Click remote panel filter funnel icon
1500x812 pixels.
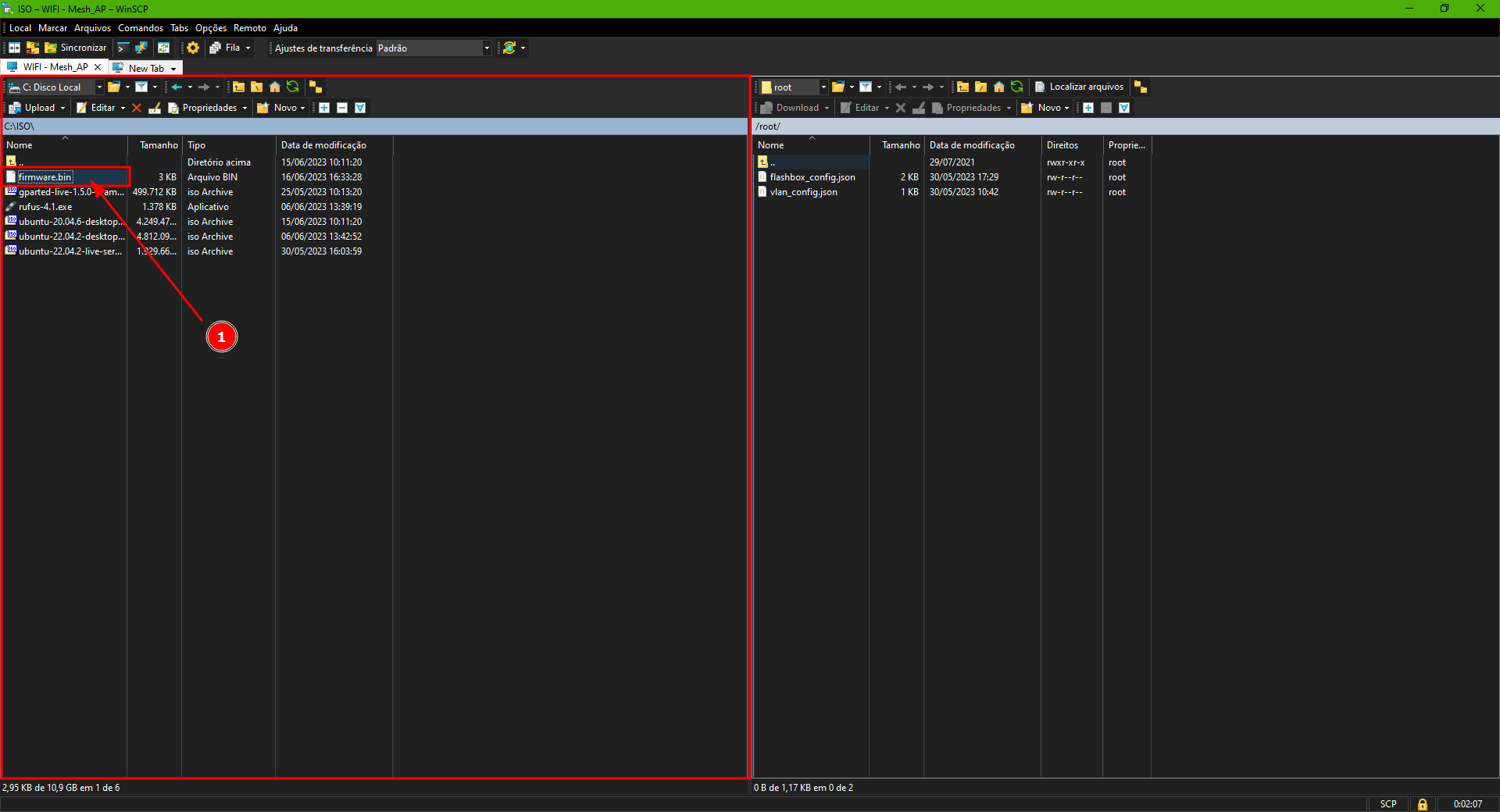click(866, 87)
